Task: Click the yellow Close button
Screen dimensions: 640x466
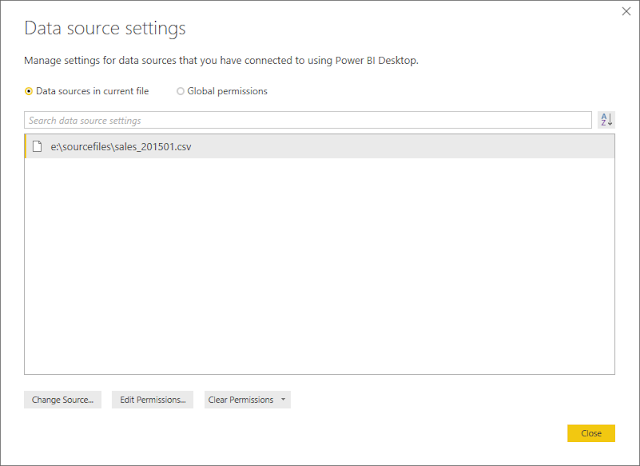Action: pyautogui.click(x=591, y=433)
